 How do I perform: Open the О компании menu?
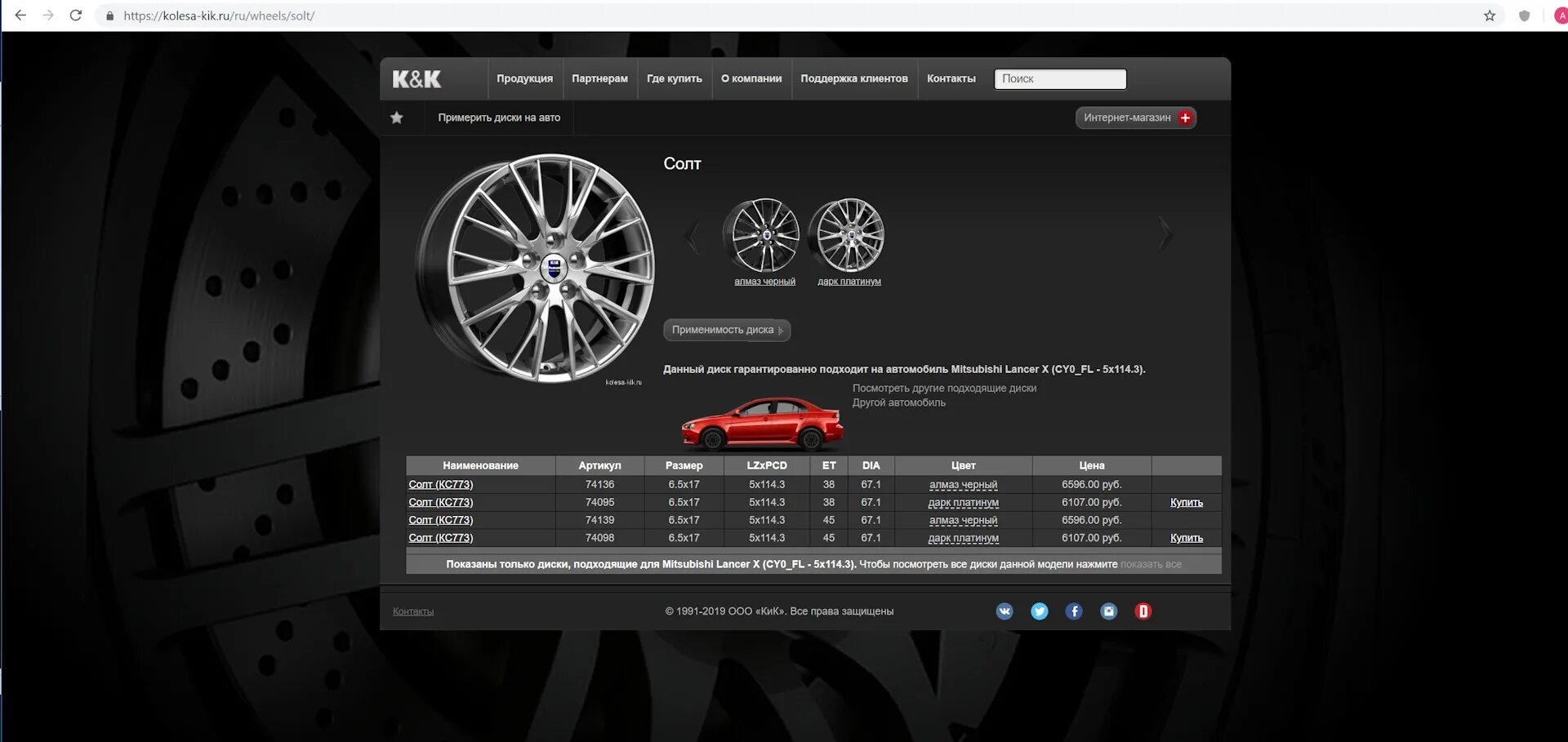click(x=751, y=79)
